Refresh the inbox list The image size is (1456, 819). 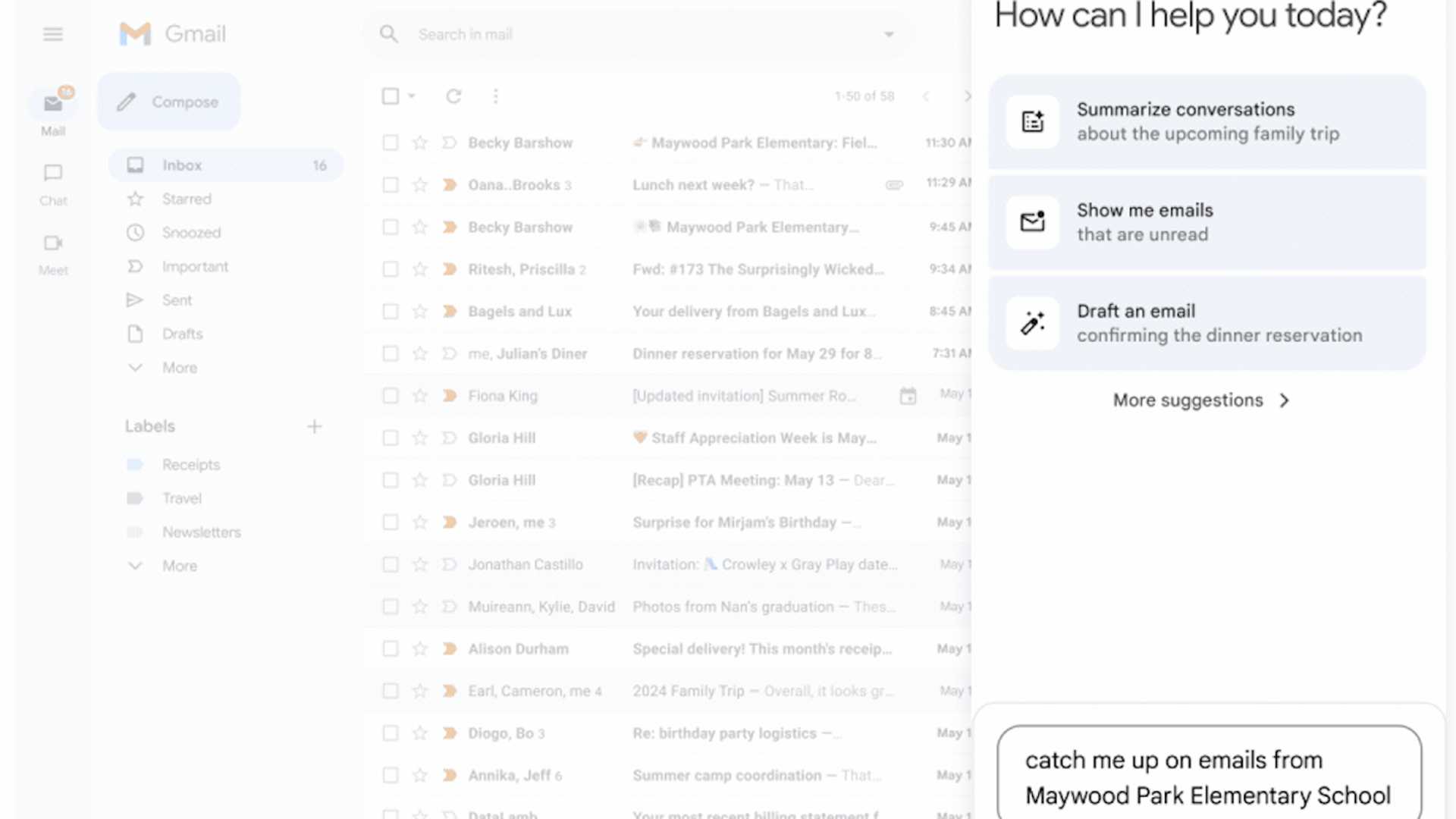(x=453, y=96)
